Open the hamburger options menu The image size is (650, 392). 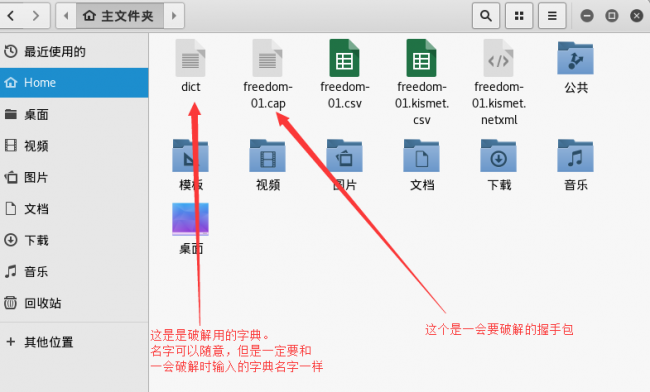tap(552, 16)
